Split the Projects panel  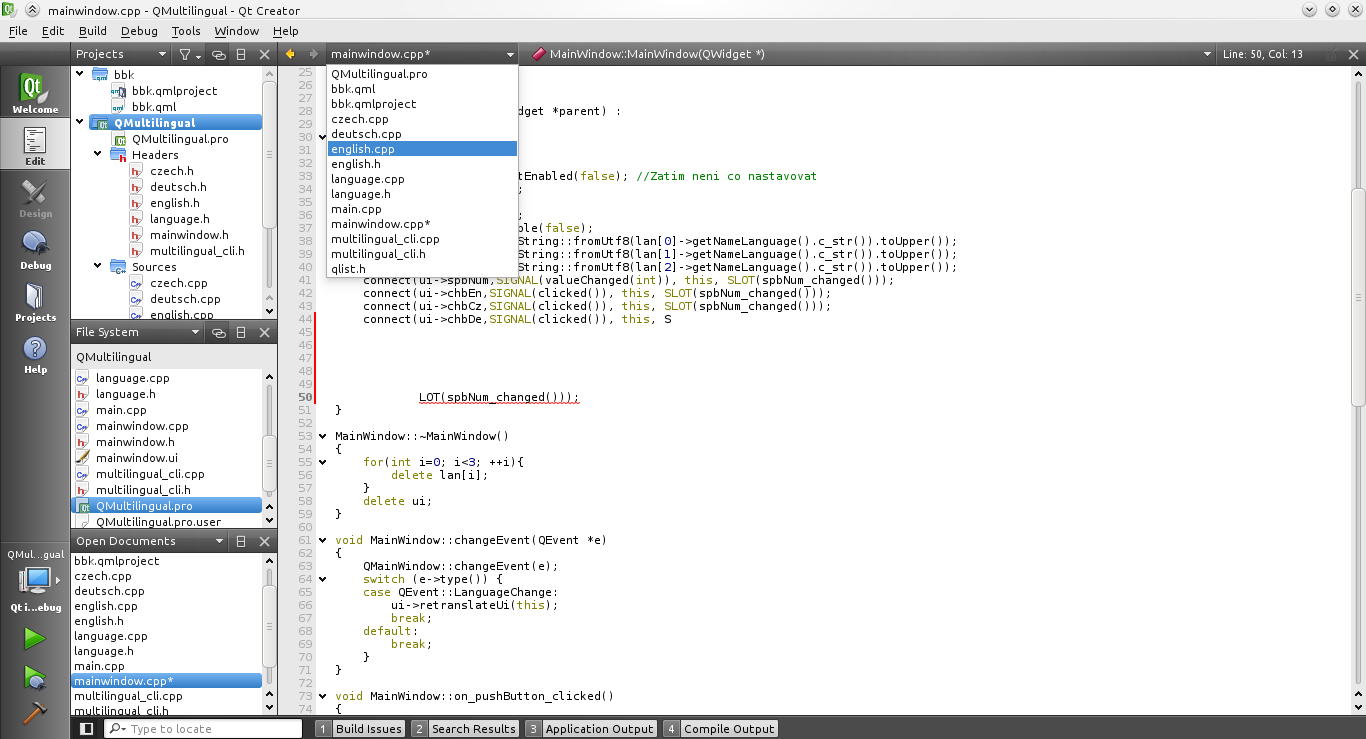point(241,54)
